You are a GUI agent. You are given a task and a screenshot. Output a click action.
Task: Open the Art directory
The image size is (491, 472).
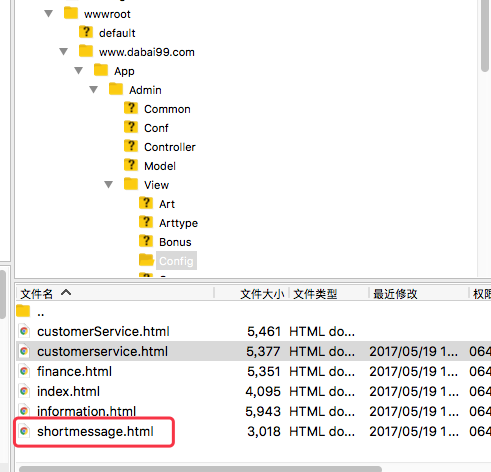[x=167, y=204]
